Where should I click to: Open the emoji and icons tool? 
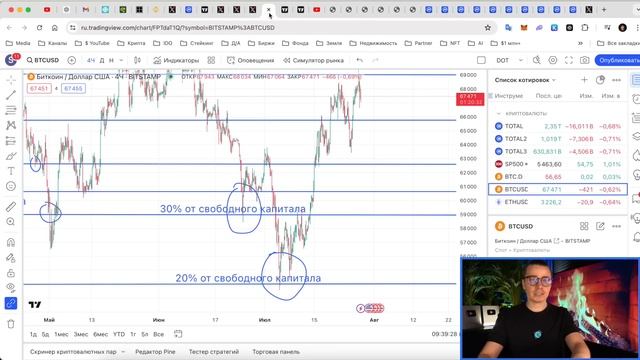click(x=11, y=186)
